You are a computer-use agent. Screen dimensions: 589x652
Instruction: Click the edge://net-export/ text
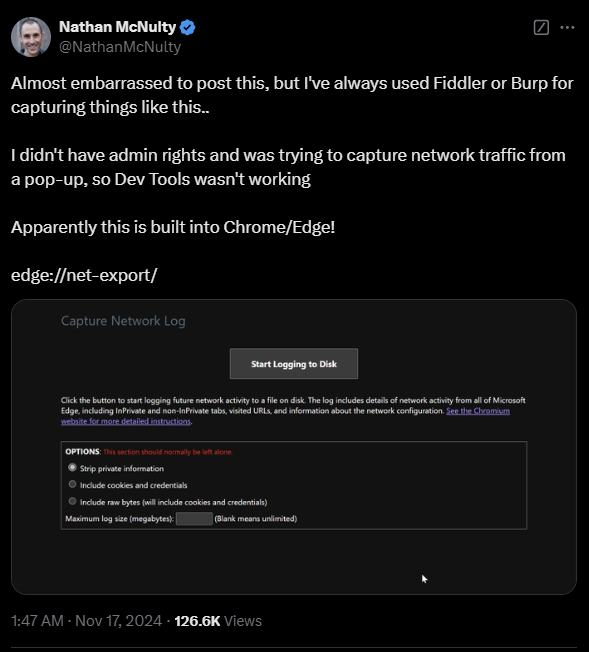(x=84, y=275)
